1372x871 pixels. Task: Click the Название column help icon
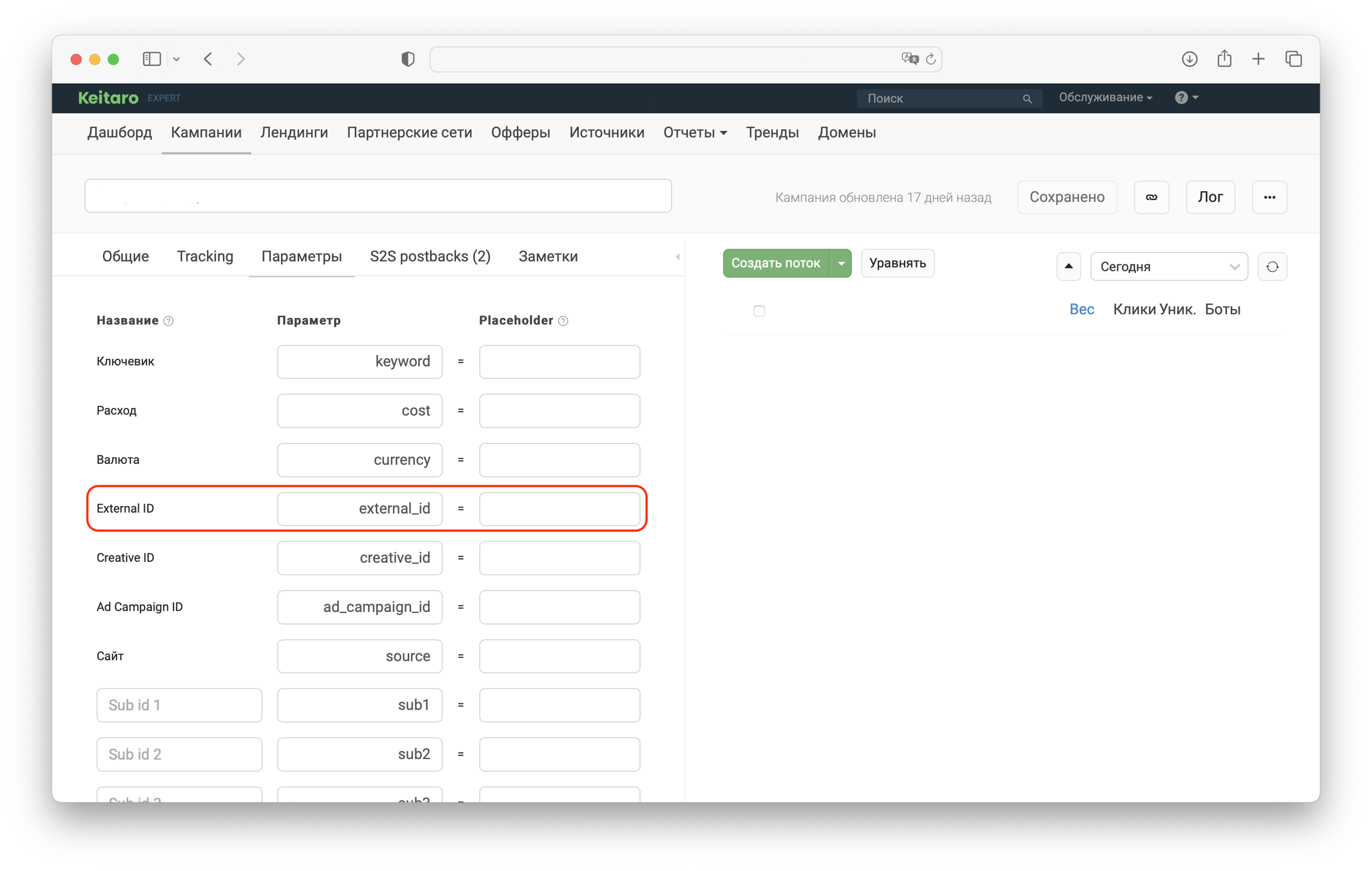(x=169, y=321)
